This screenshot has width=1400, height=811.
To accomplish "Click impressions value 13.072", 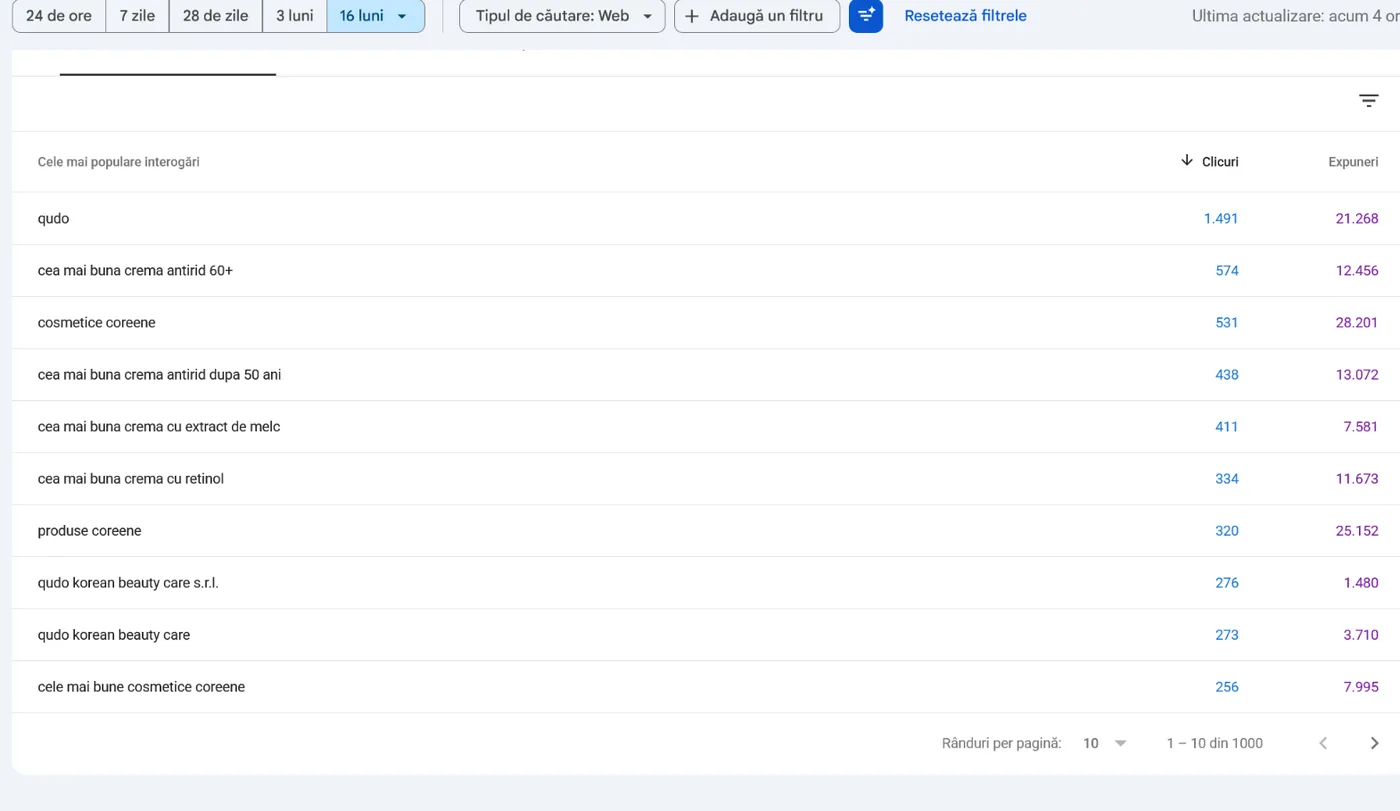I will pyautogui.click(x=1357, y=374).
